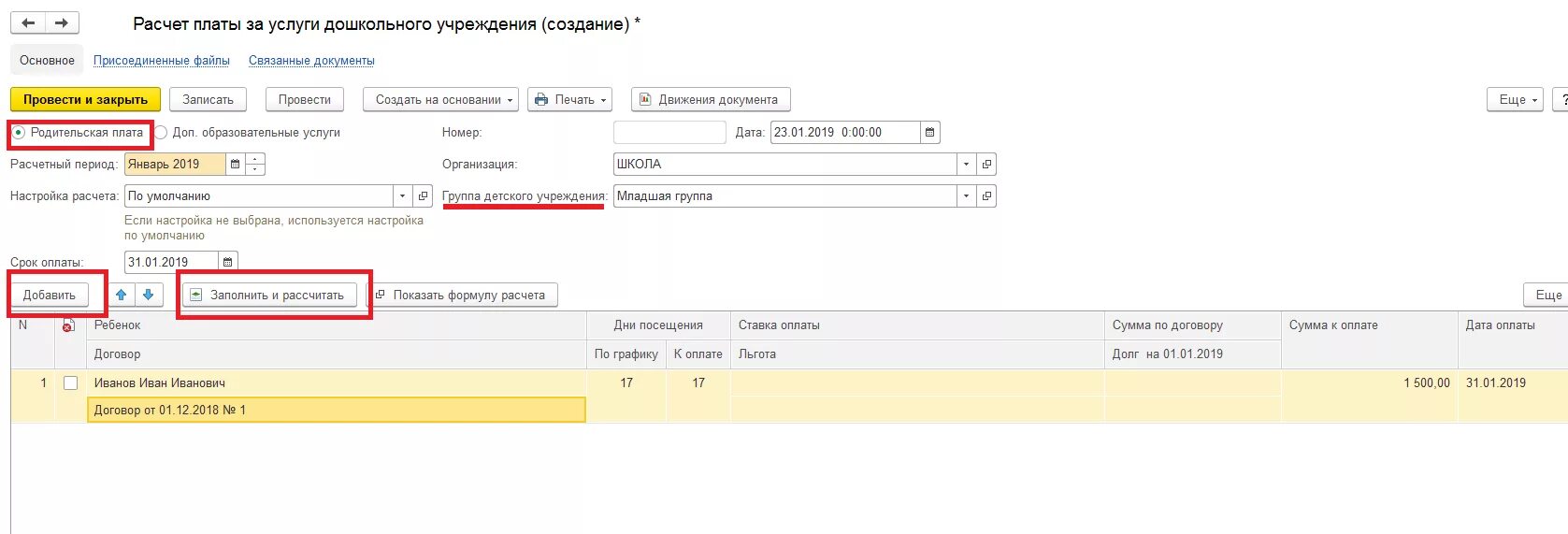Click Провести button
The width and height of the screenshot is (1568, 534).
point(305,100)
